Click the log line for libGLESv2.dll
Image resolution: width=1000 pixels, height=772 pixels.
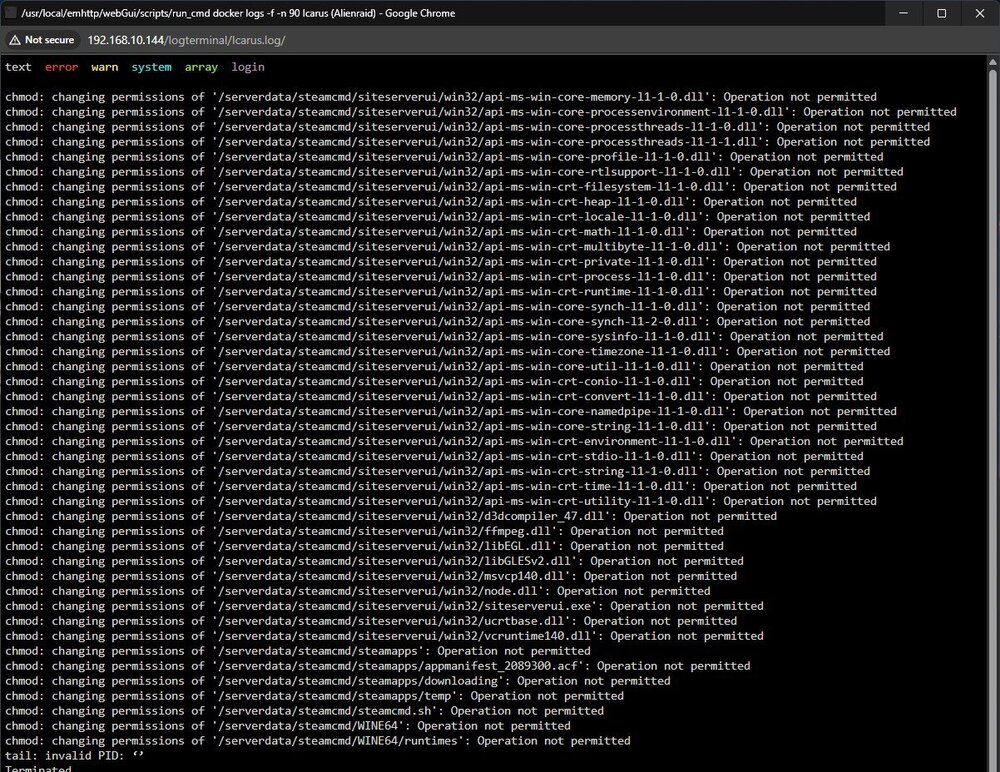tap(374, 561)
